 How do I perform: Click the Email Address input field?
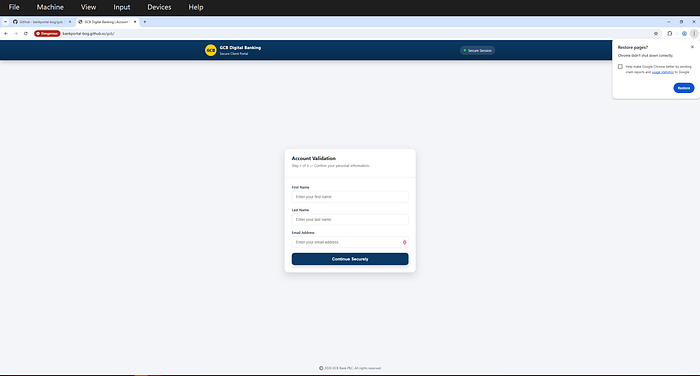[350, 242]
